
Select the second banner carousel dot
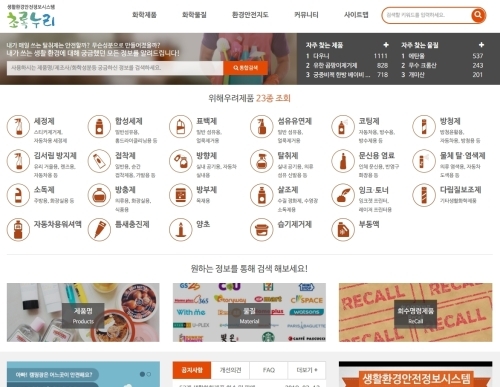[x=149, y=374]
